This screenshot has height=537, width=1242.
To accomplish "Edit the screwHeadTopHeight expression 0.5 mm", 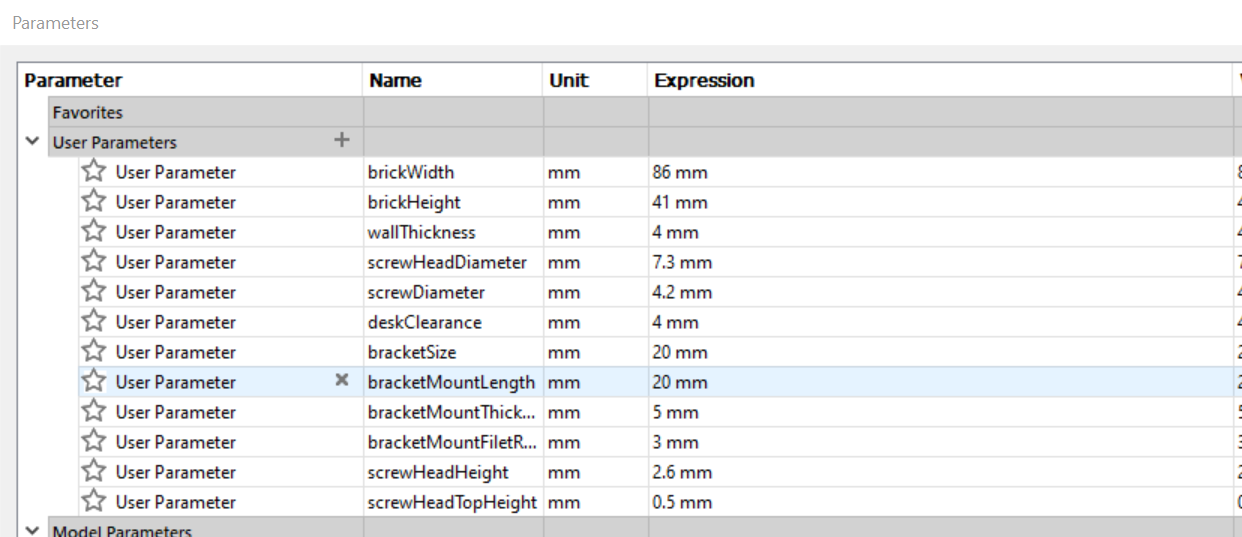I will (940, 502).
